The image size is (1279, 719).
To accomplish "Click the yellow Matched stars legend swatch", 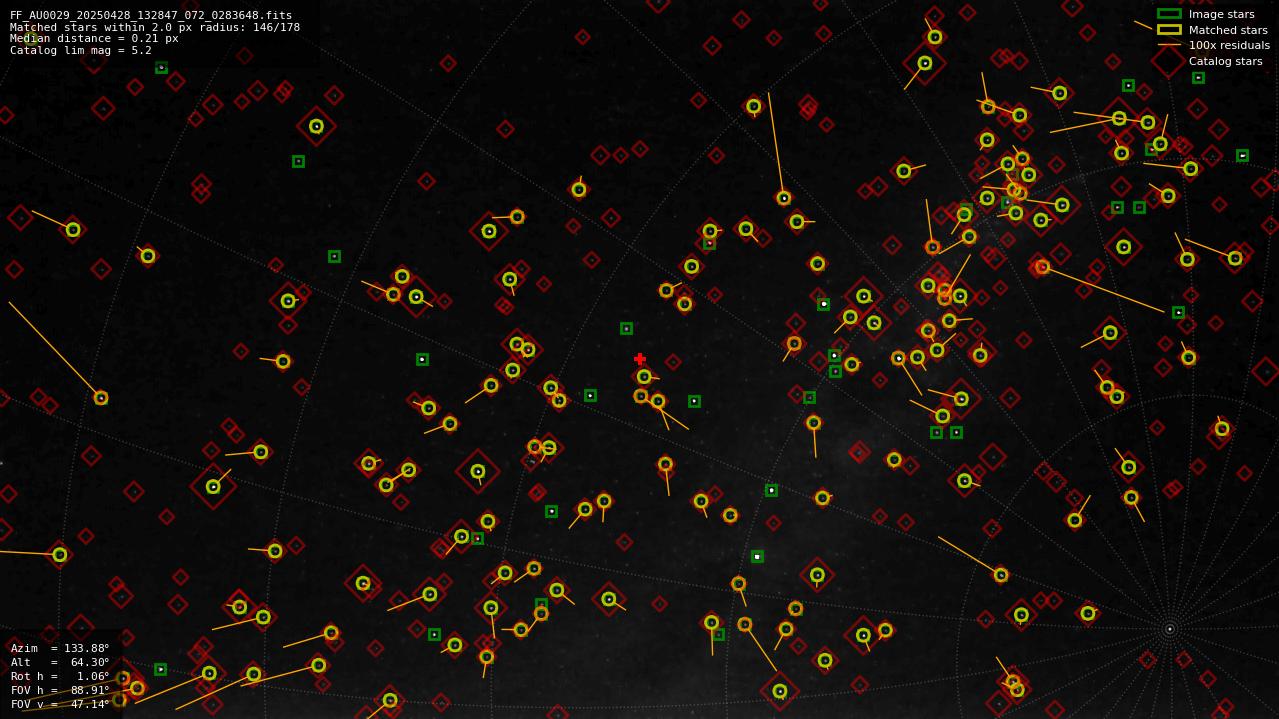I will (x=1169, y=30).
